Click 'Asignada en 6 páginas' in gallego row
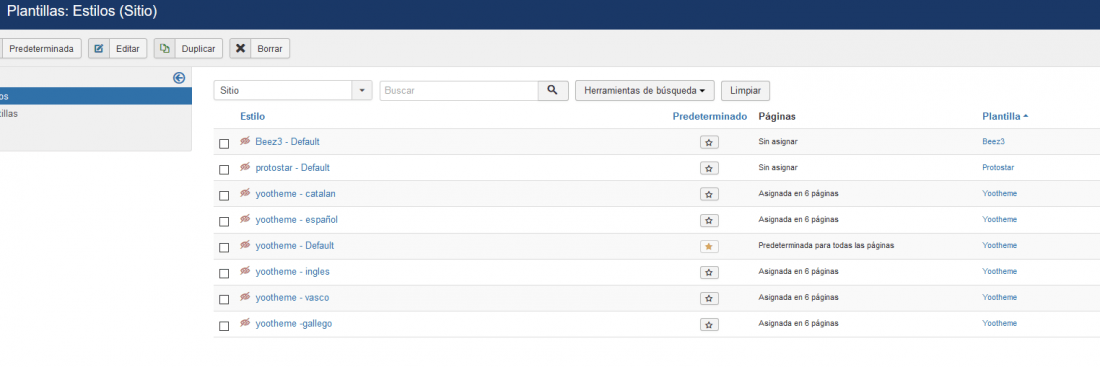This screenshot has width=1100, height=367. pos(798,323)
